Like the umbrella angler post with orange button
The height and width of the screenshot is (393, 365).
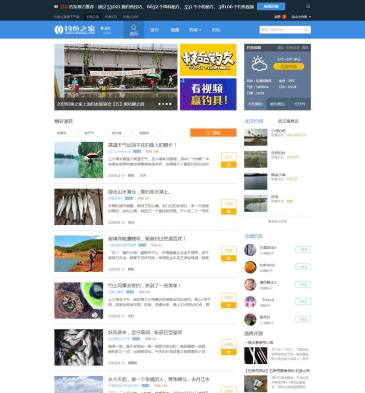(229, 164)
